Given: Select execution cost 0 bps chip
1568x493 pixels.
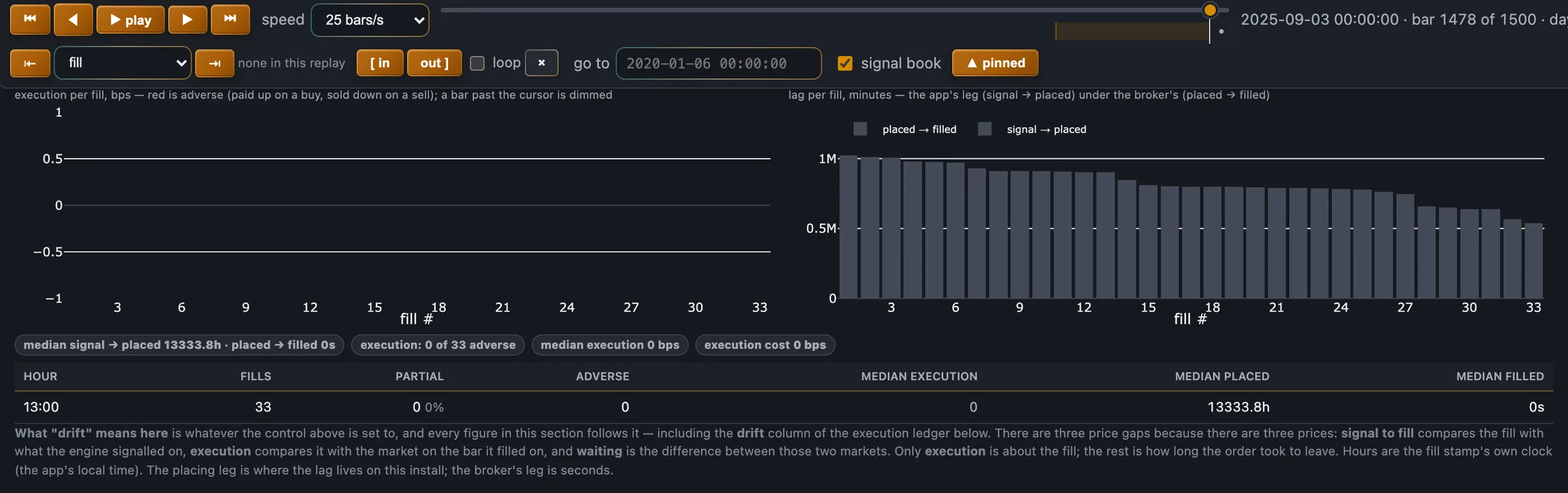Looking at the screenshot, I should point(765,345).
